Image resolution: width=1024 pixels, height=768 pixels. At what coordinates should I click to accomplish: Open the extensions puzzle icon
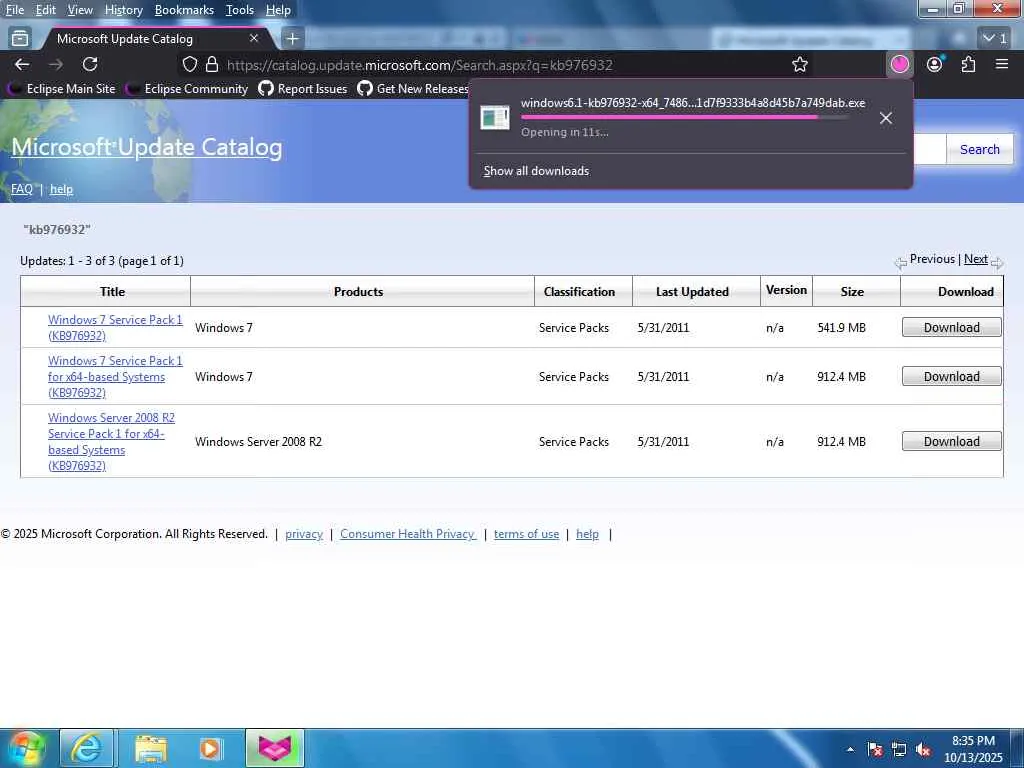coord(968,64)
